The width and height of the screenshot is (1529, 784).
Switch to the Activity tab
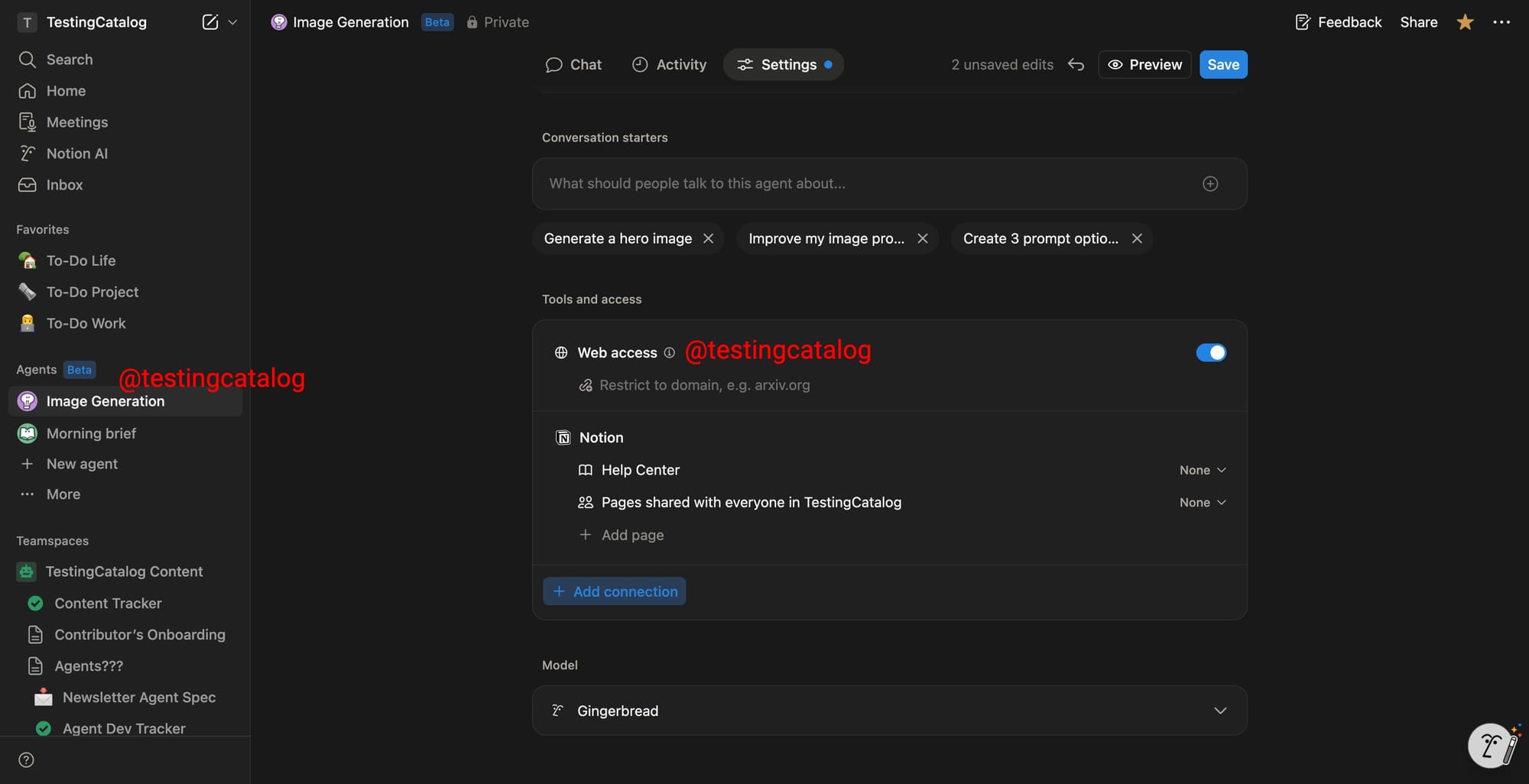coord(669,65)
